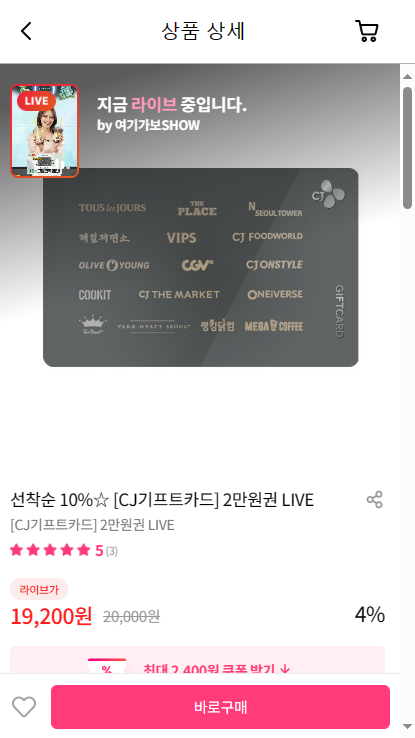Toggle the wishlist heart icon
The image size is (415, 738).
pos(24,707)
